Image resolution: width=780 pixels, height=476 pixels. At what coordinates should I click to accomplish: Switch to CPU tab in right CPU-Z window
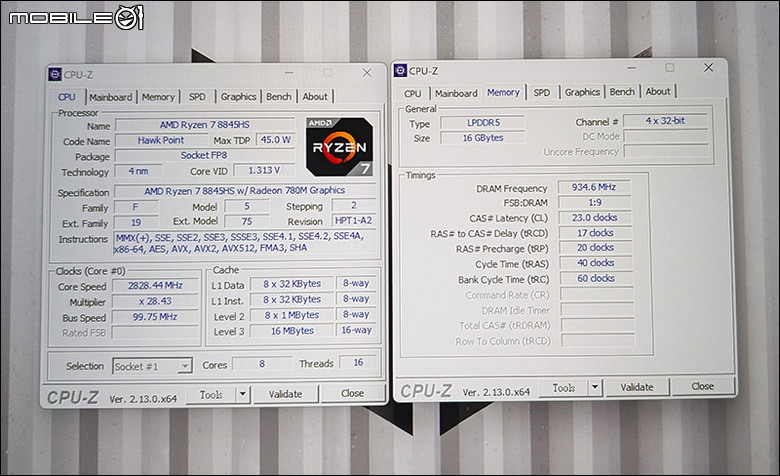click(x=412, y=94)
